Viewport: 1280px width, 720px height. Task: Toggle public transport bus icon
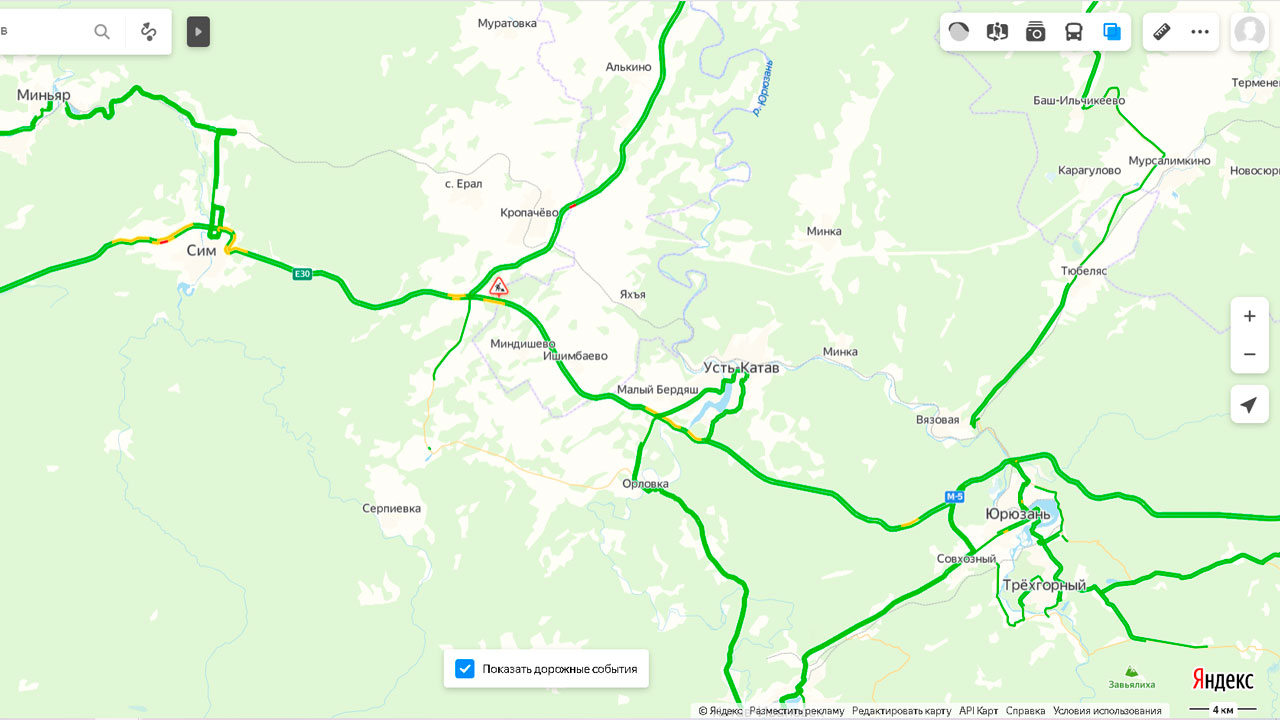[1073, 32]
